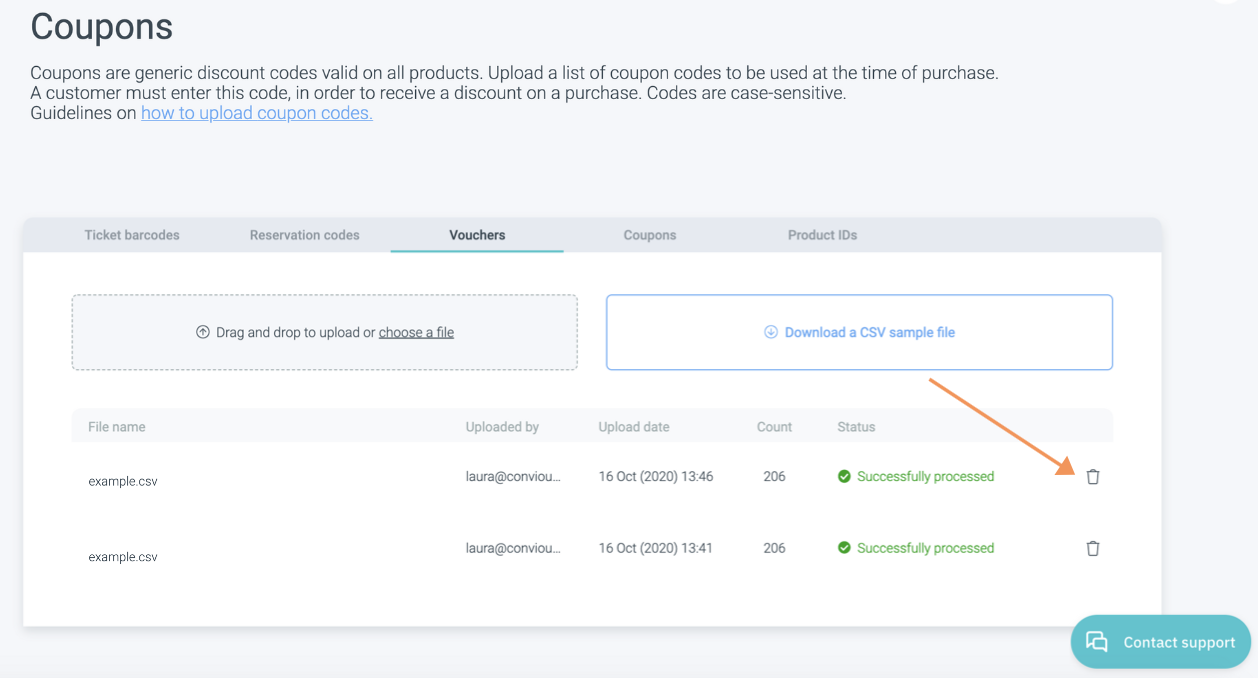Go to the Coupons tab
The image size is (1258, 678).
(x=650, y=235)
